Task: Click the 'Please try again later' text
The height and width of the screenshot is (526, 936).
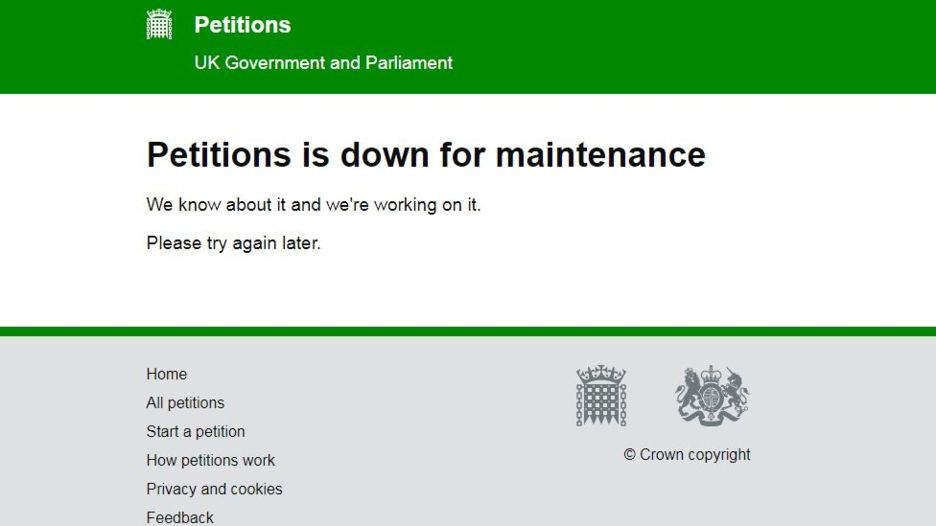Action: 233,243
